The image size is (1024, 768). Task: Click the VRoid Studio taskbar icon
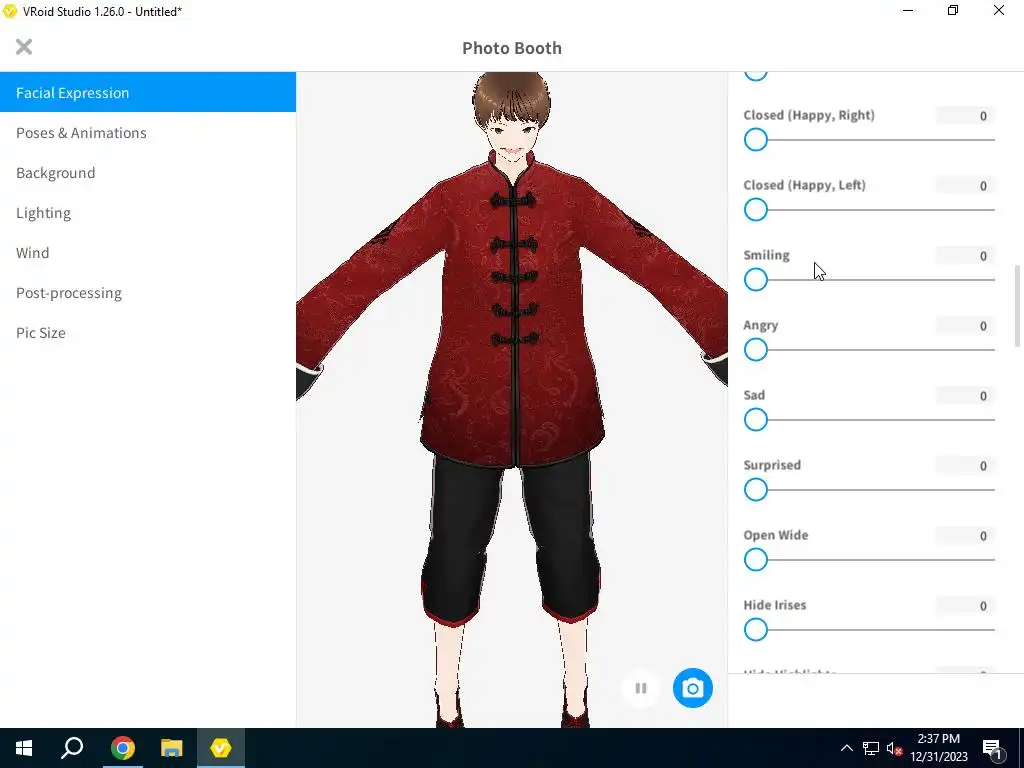pyautogui.click(x=221, y=748)
